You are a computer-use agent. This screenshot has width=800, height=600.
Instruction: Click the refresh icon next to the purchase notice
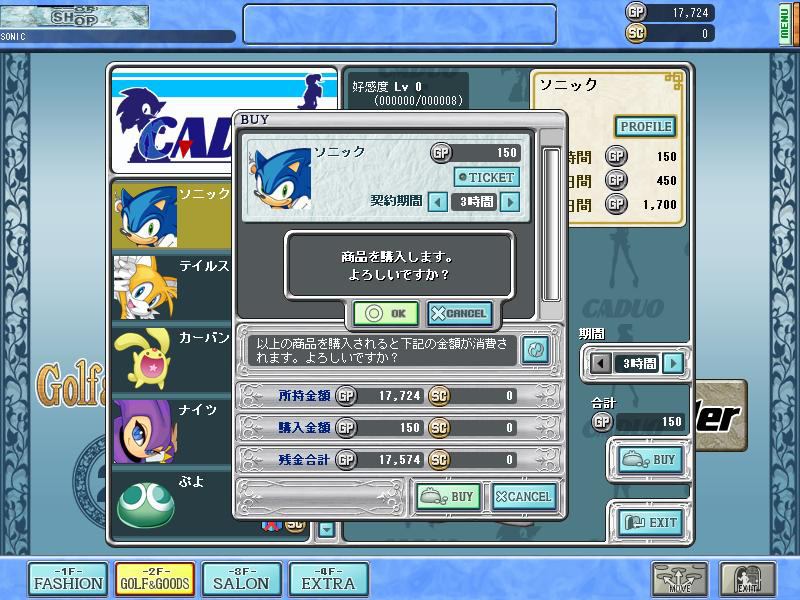point(536,350)
